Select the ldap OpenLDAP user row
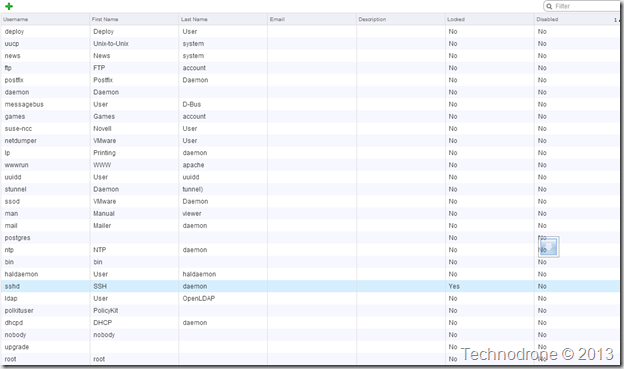Screen dimensions: 624x369 point(310,298)
